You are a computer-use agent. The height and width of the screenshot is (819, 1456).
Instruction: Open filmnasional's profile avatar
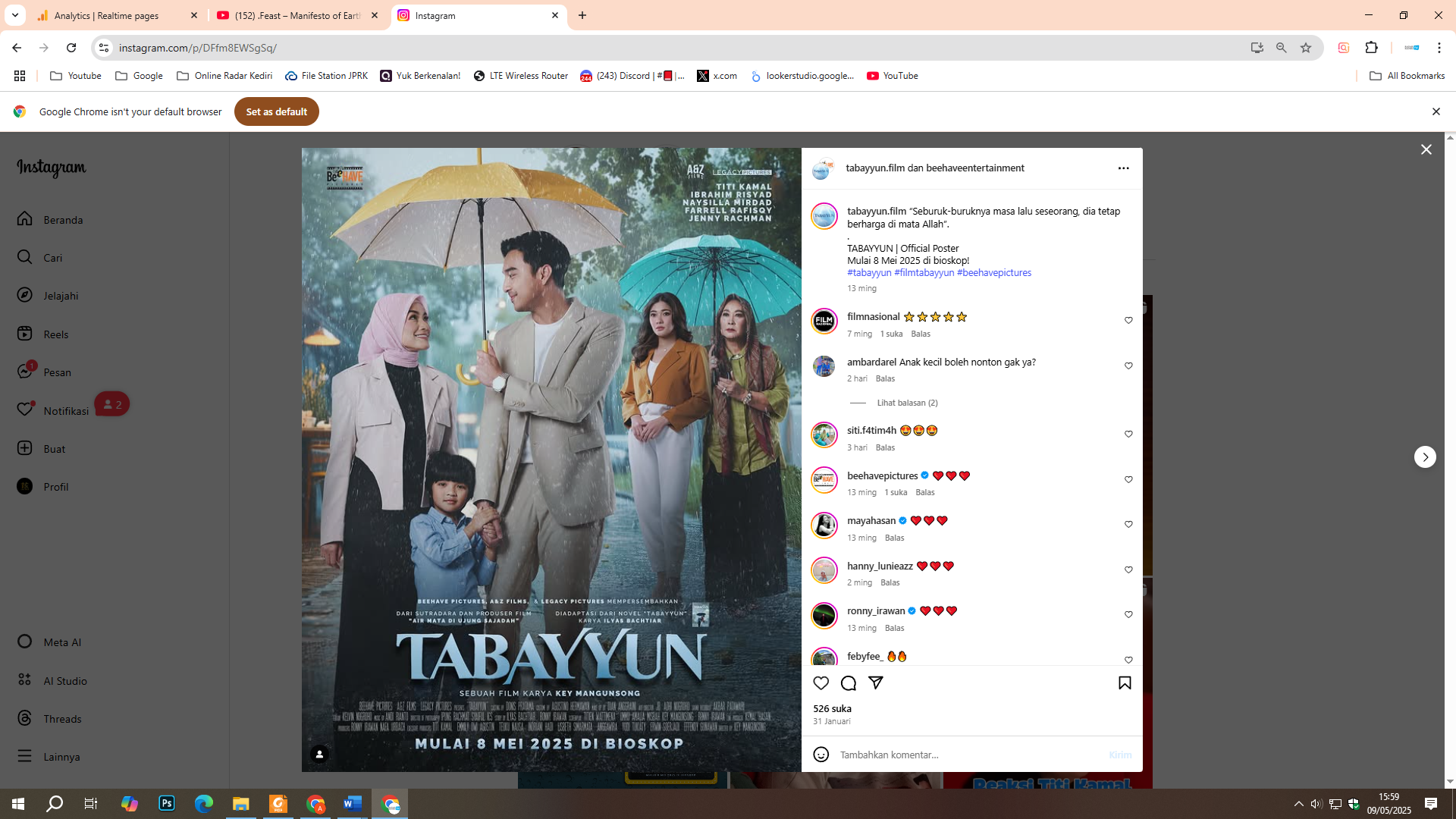(x=824, y=321)
